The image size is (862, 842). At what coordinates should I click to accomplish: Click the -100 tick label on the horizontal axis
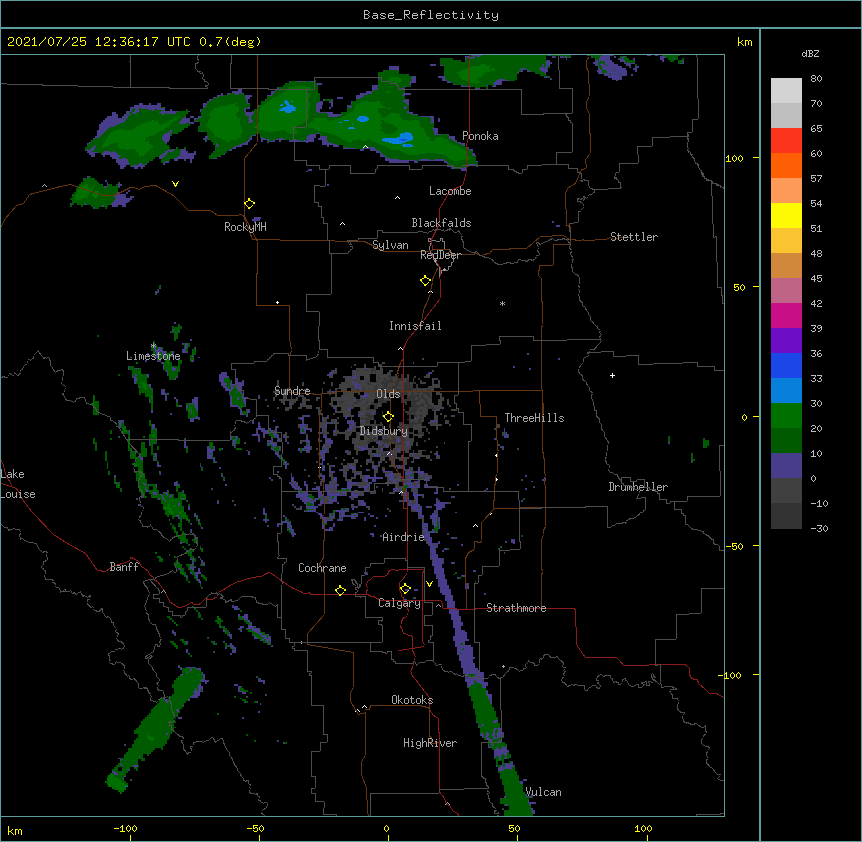[125, 828]
